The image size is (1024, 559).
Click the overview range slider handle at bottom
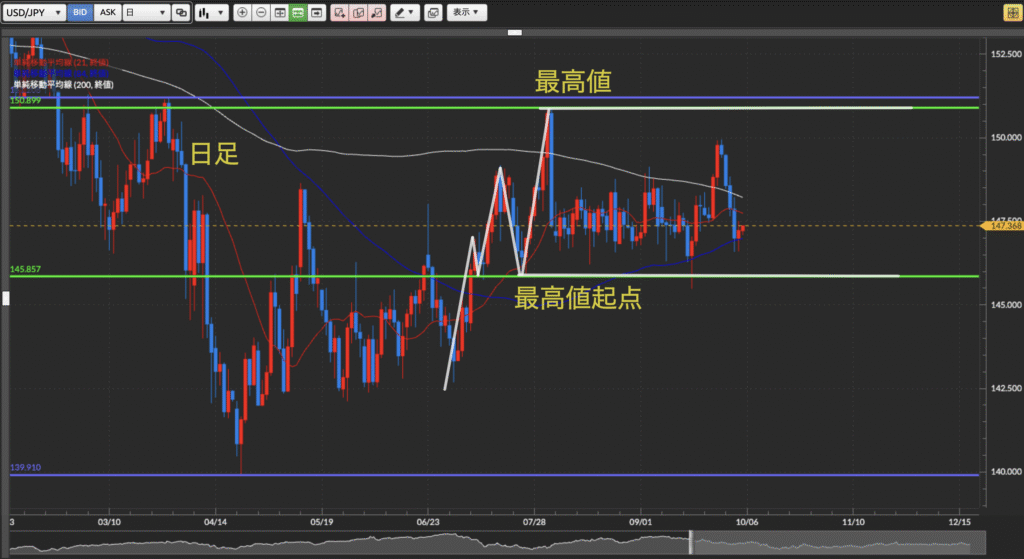(x=690, y=544)
